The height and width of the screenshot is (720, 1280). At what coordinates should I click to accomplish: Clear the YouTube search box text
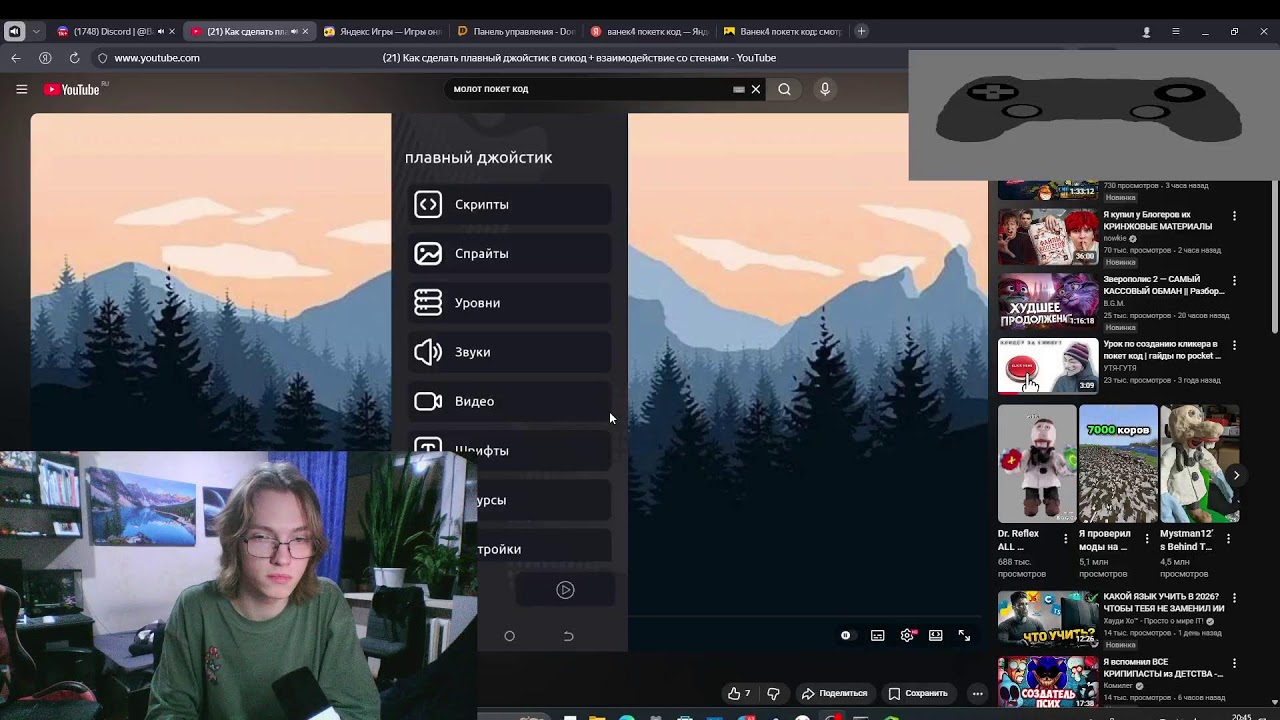click(x=756, y=89)
